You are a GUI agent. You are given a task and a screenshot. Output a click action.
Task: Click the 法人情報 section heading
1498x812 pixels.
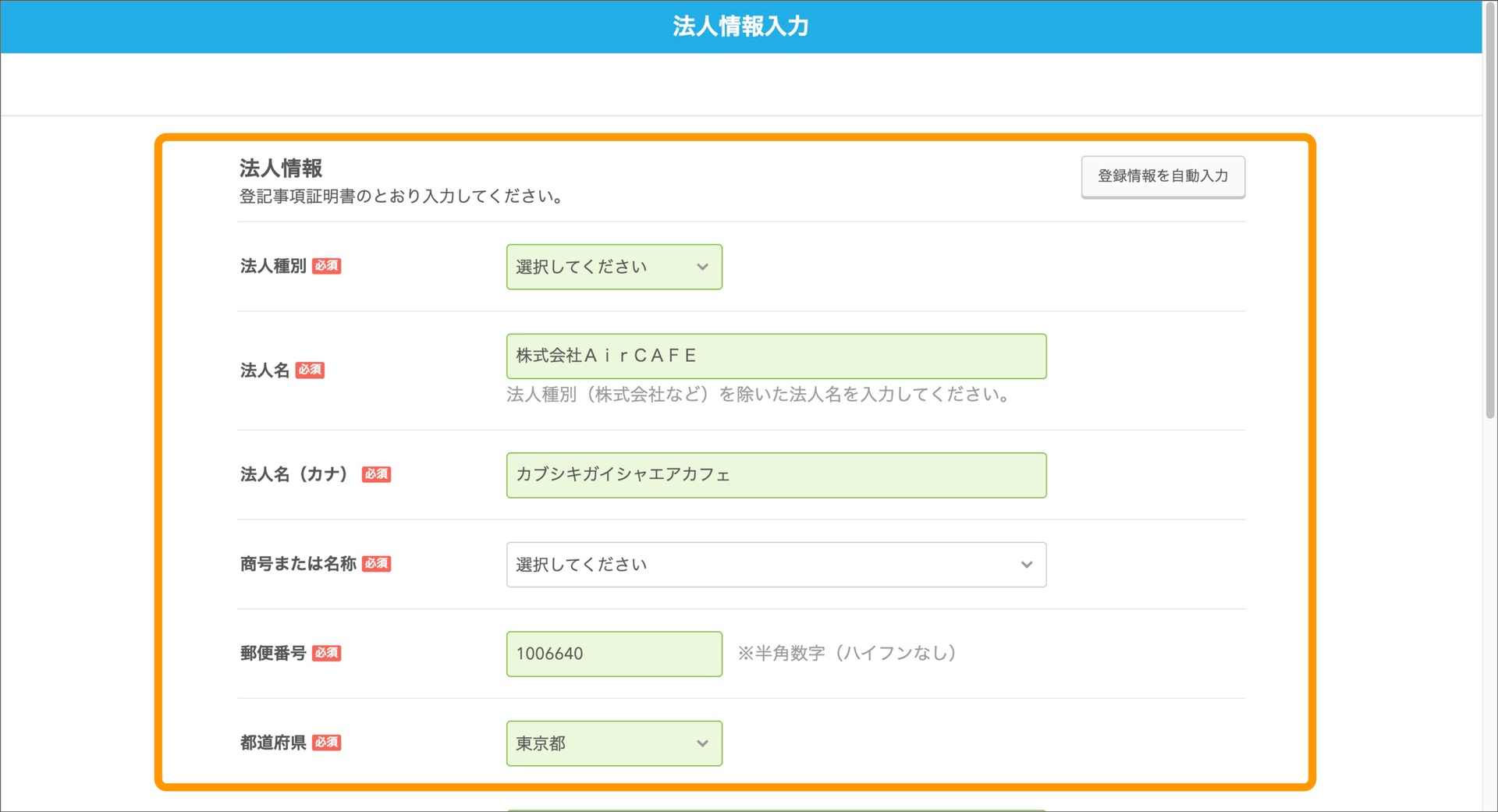(x=282, y=167)
